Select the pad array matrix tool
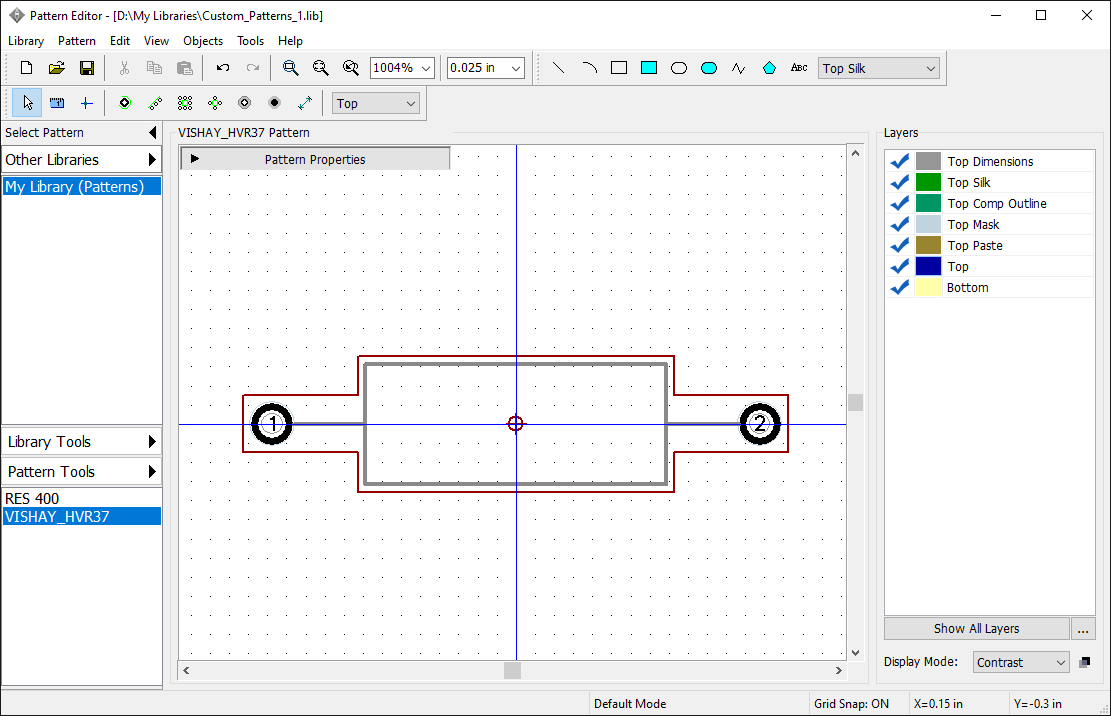Image resolution: width=1111 pixels, height=716 pixels. coord(185,103)
